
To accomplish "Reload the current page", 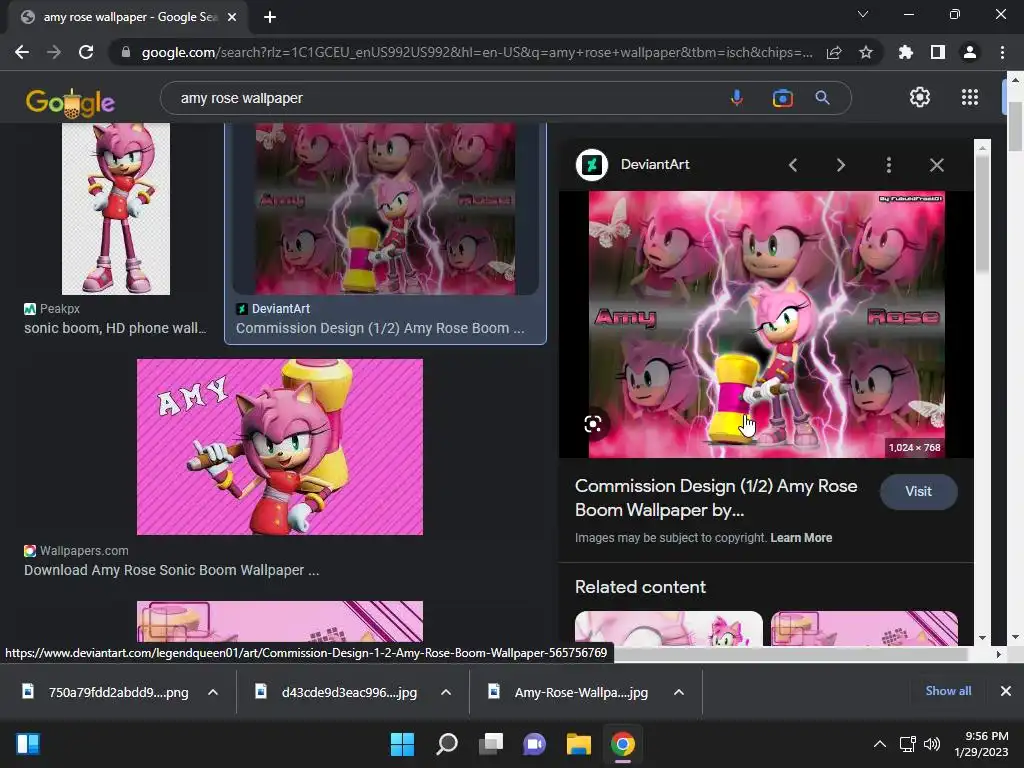I will 86,52.
